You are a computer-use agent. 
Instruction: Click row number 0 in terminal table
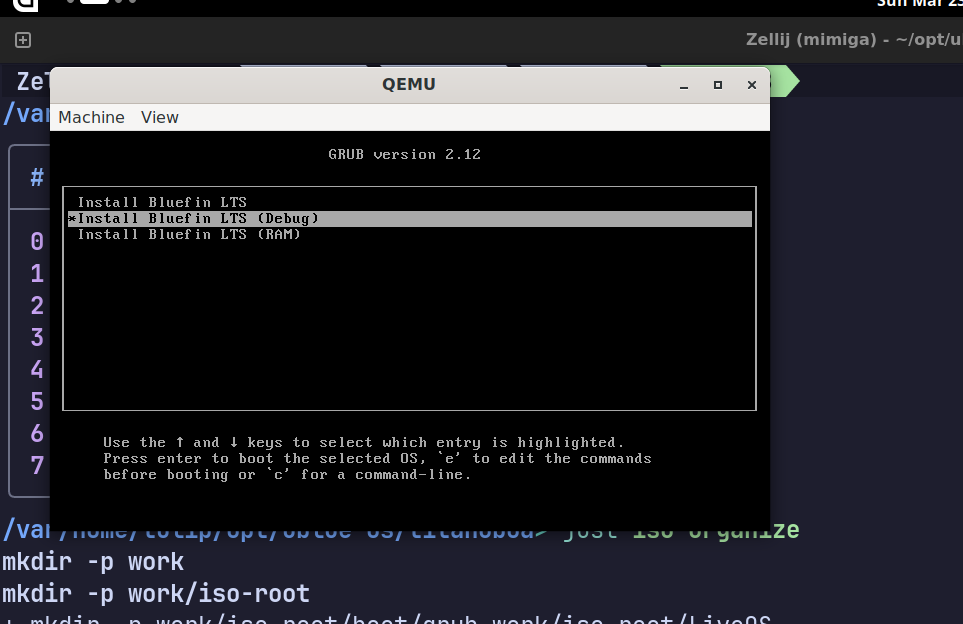click(x=37, y=241)
